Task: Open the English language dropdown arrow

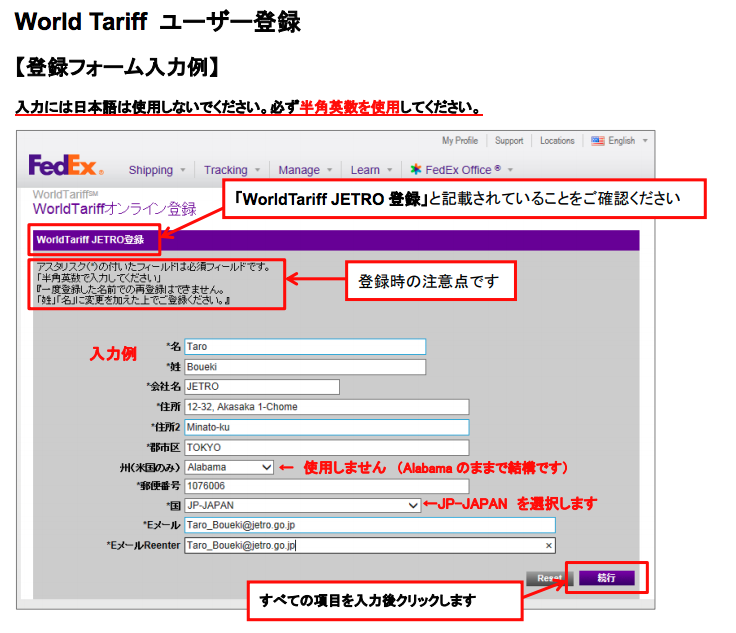Action: point(645,141)
